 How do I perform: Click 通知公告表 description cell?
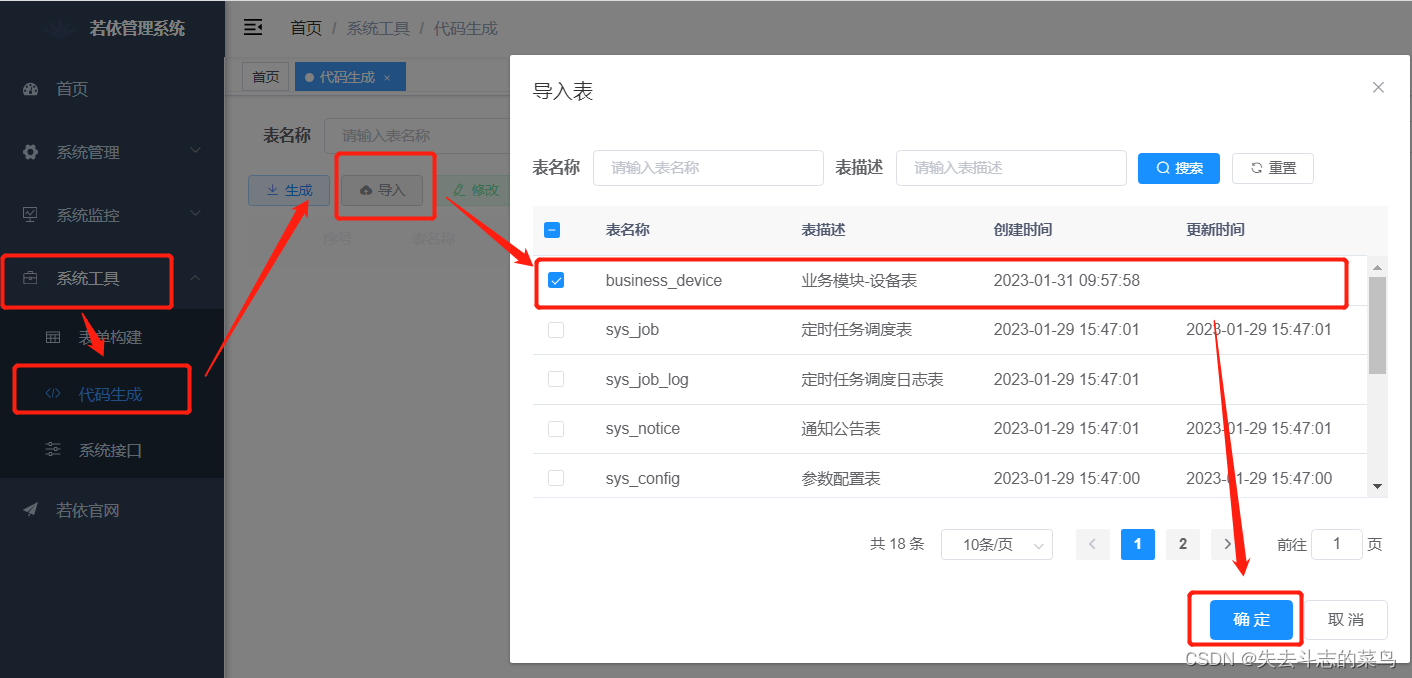841,429
